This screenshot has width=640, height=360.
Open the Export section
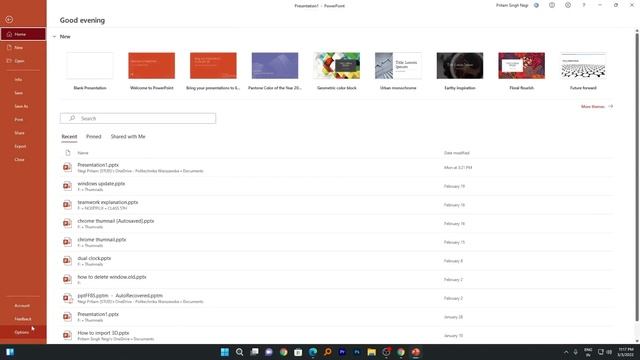[23, 146]
